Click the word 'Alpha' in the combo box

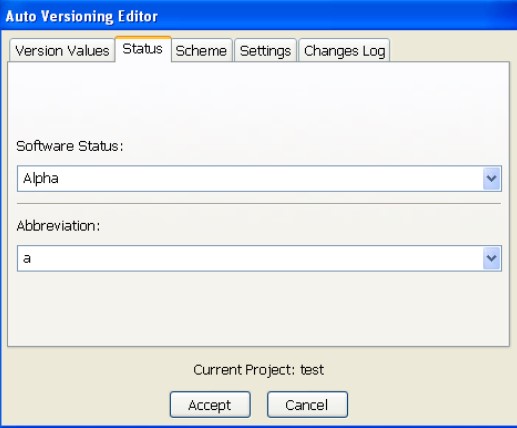click(41, 178)
